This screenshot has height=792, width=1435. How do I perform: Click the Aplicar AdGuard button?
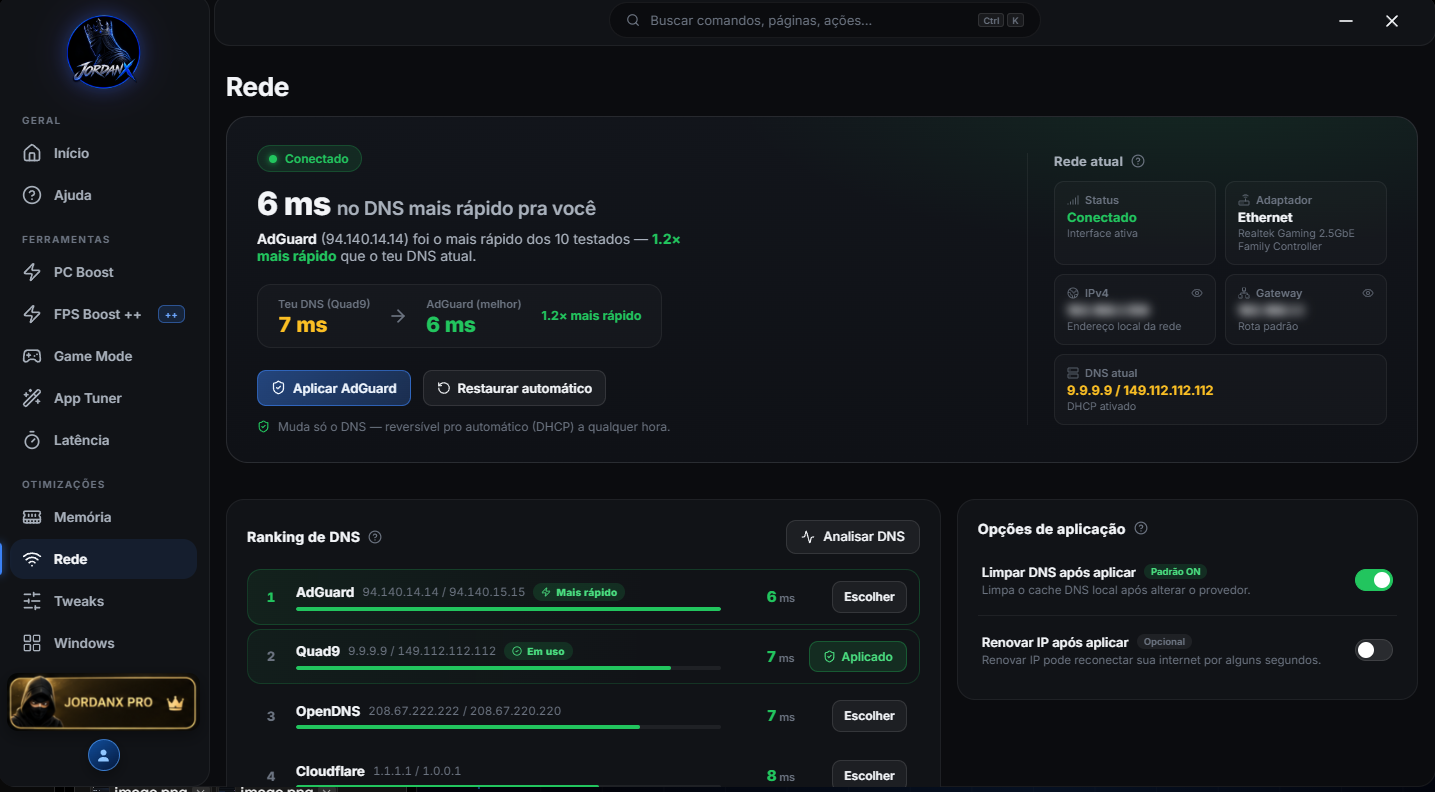[x=334, y=388]
